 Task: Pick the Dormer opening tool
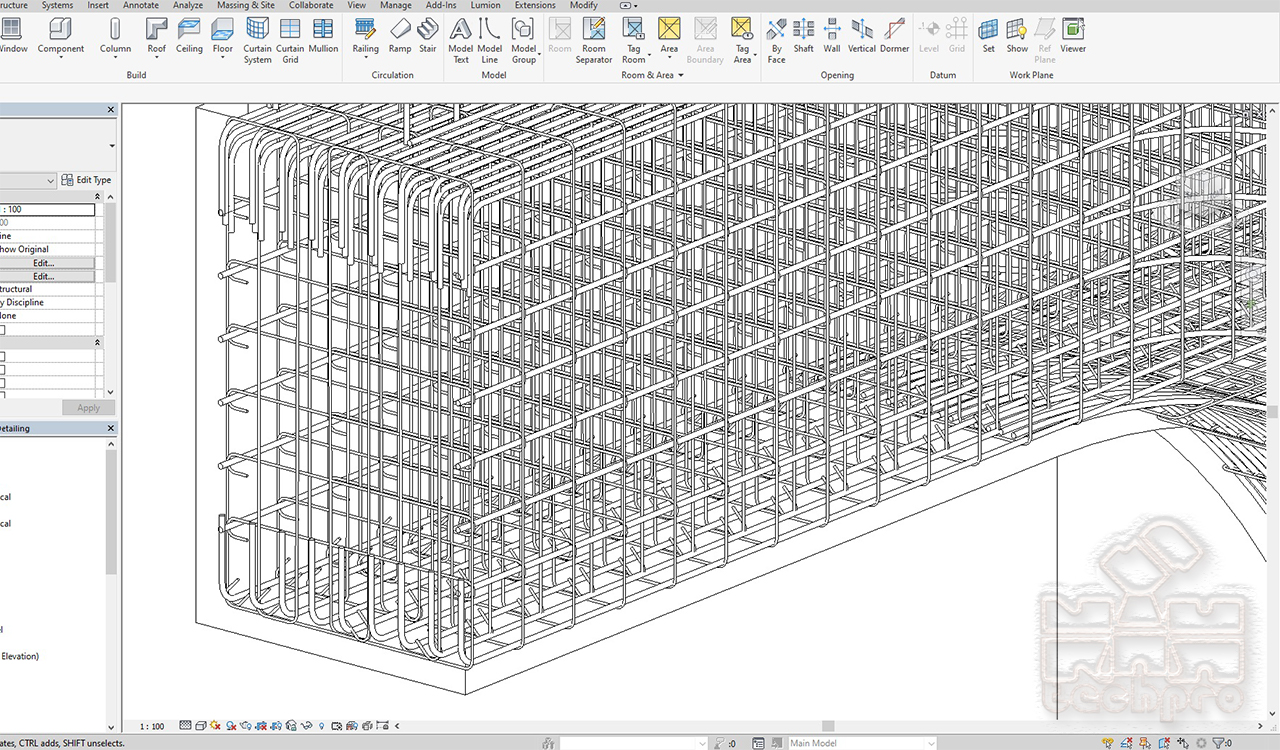pos(895,35)
